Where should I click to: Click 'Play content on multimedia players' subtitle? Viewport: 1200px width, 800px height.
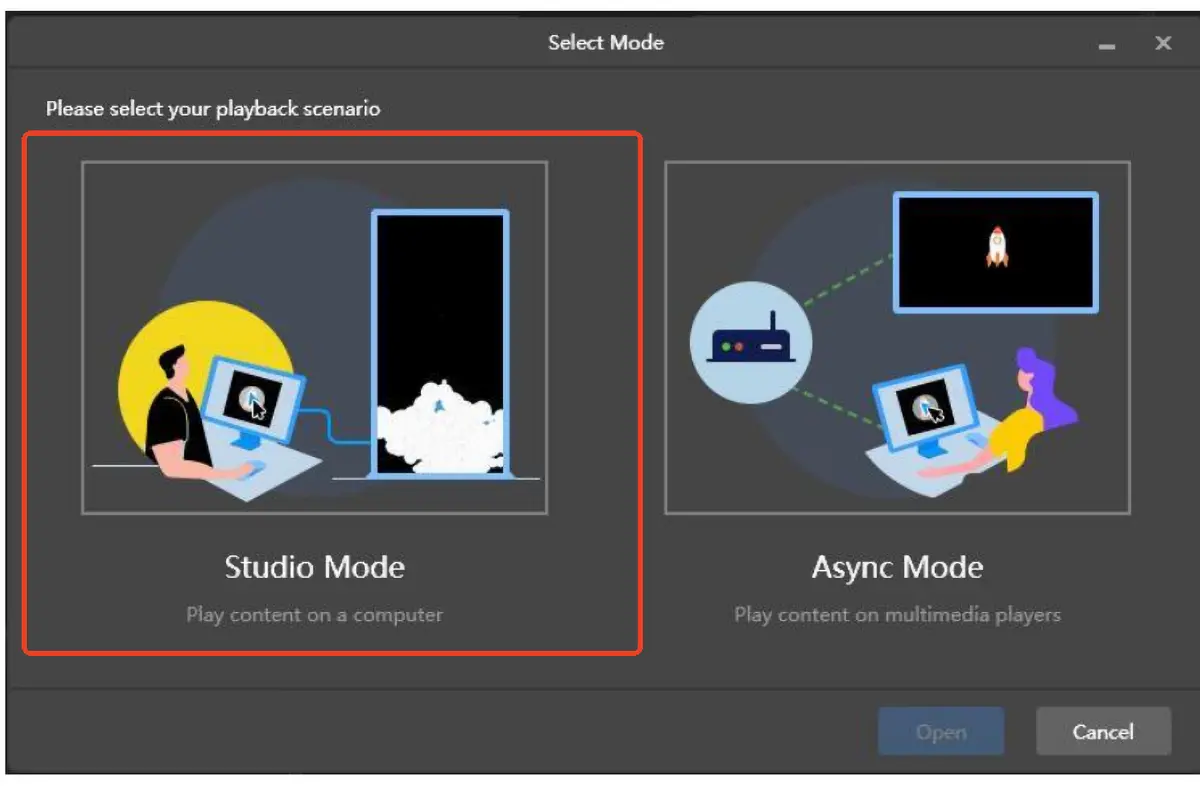pyautogui.click(x=897, y=615)
